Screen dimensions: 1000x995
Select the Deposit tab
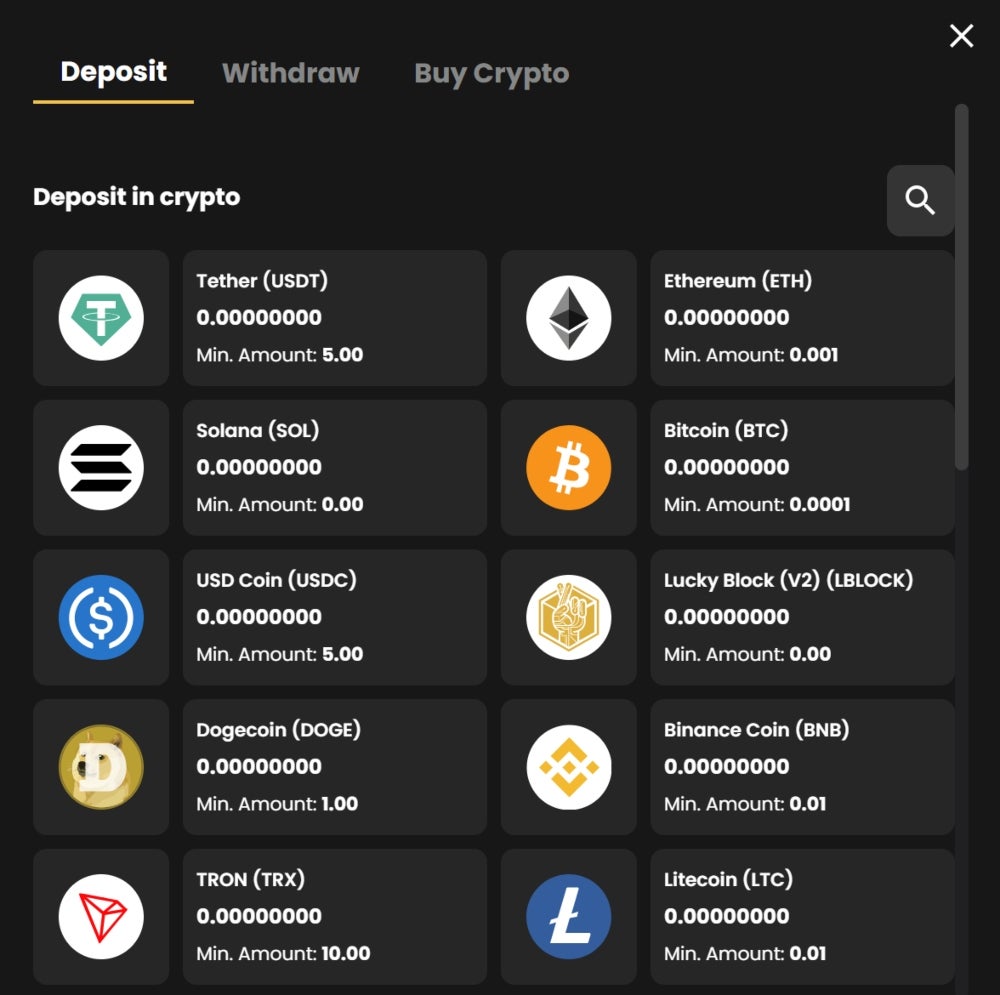pos(114,71)
